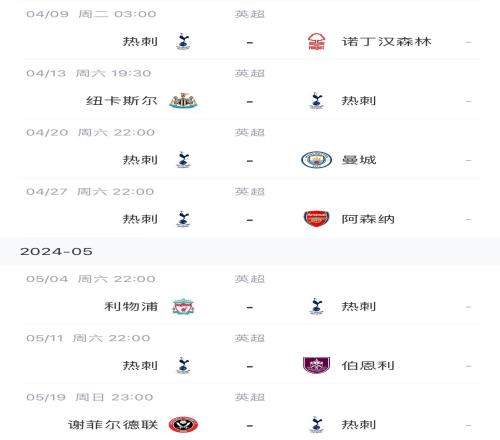
Task: Open the 04/27 周六 22:00 match row
Action: click(x=250, y=208)
